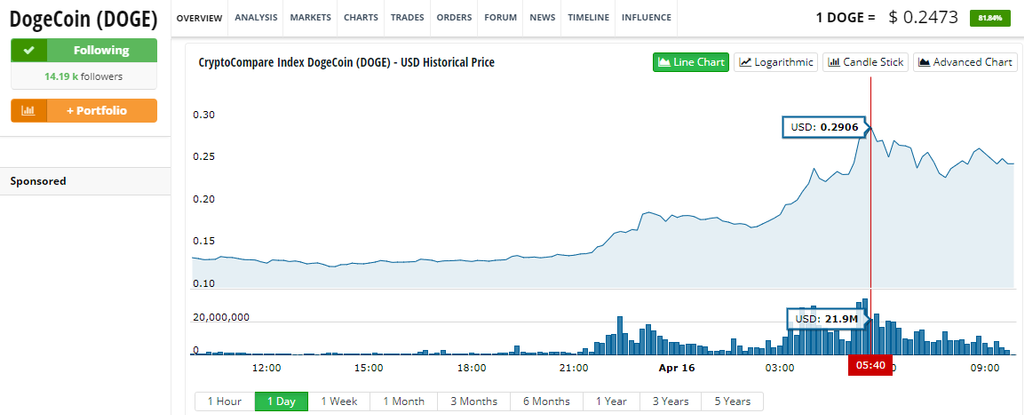Click the red 05:40 time marker
This screenshot has height=415, width=1024.
(x=870, y=365)
